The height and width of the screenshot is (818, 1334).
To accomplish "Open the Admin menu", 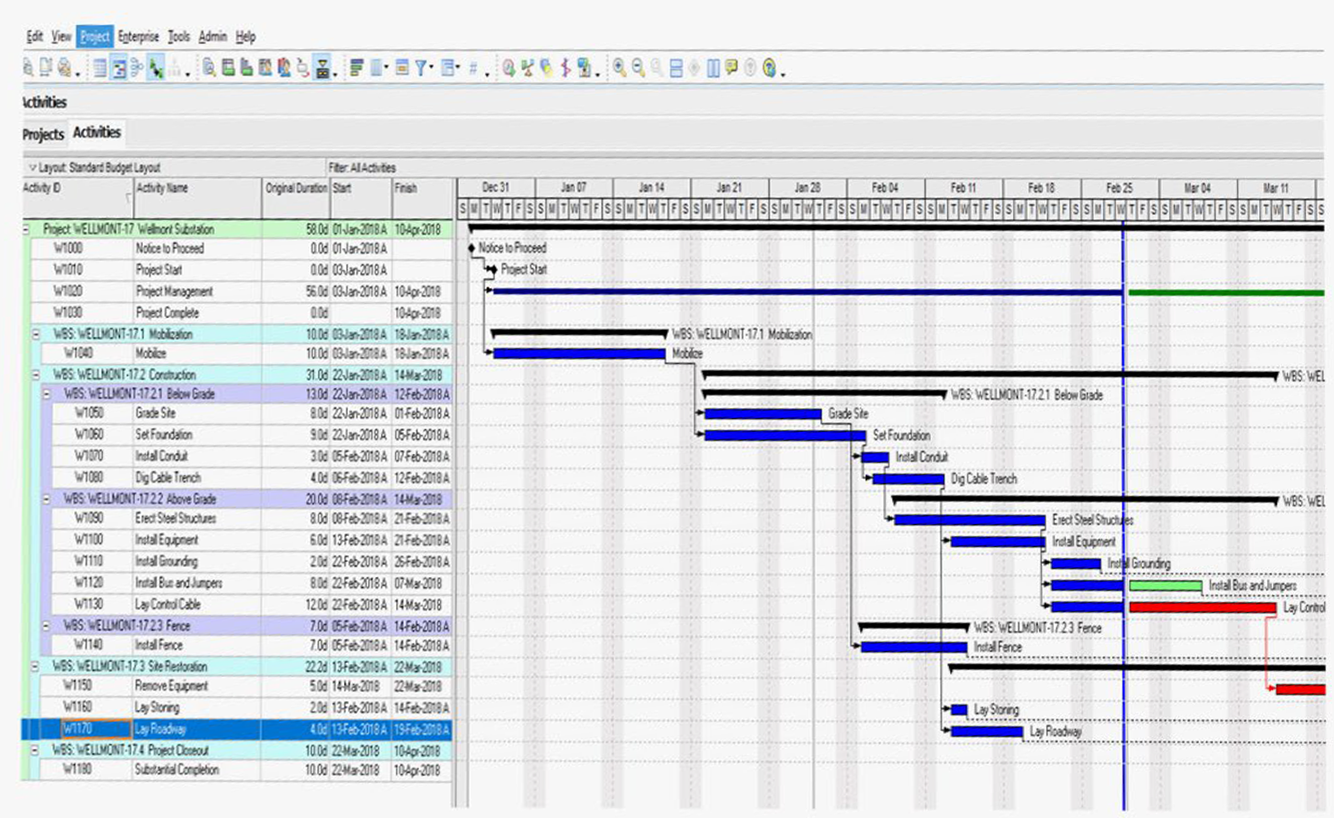I will click(x=213, y=37).
